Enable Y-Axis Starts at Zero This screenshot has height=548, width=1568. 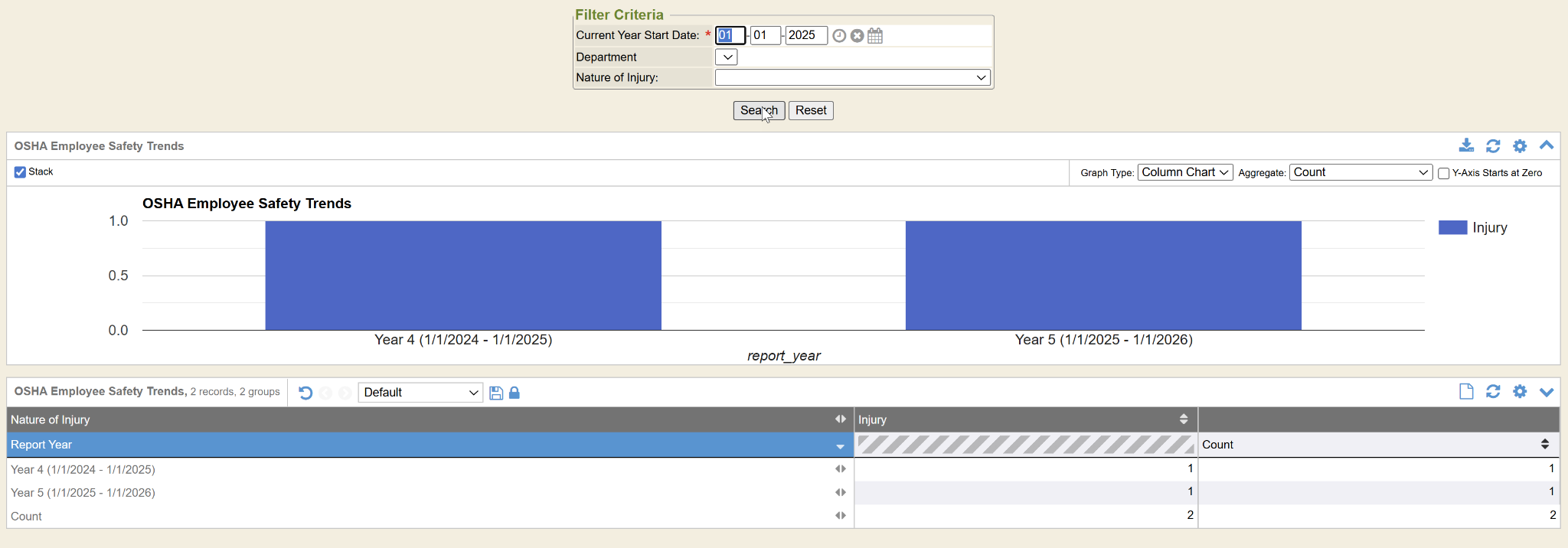1443,173
